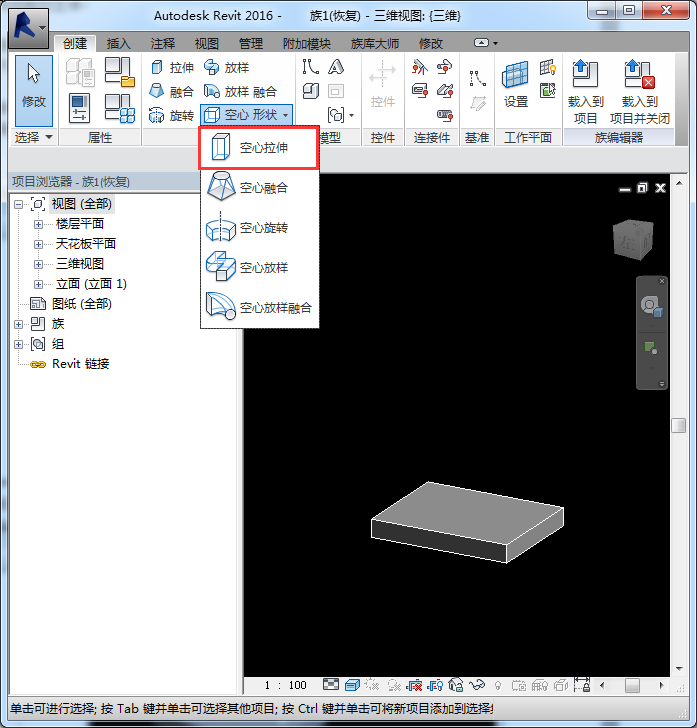Toggle the crop view icon in view bar
The image size is (697, 728).
pyautogui.click(x=412, y=685)
